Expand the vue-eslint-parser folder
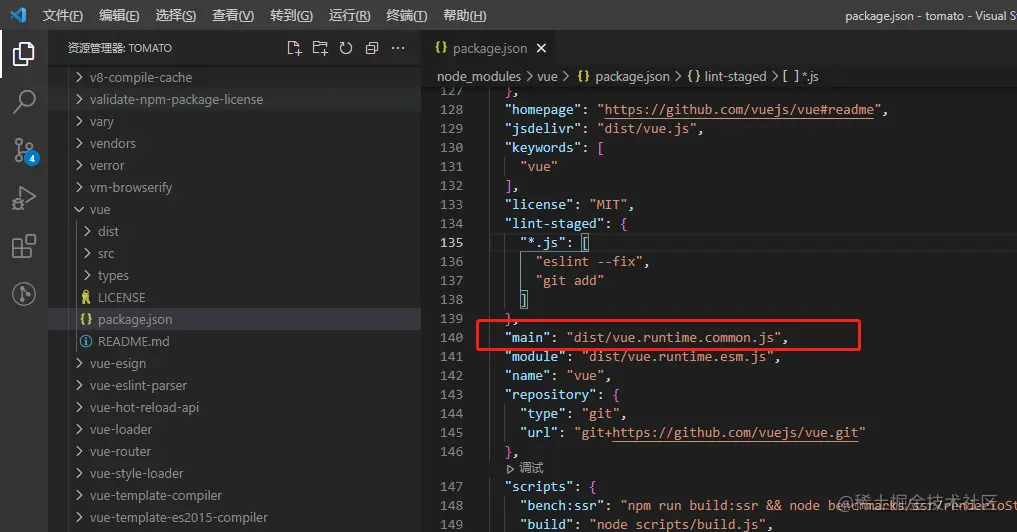Viewport: 1017px width, 532px height. (x=234, y=385)
